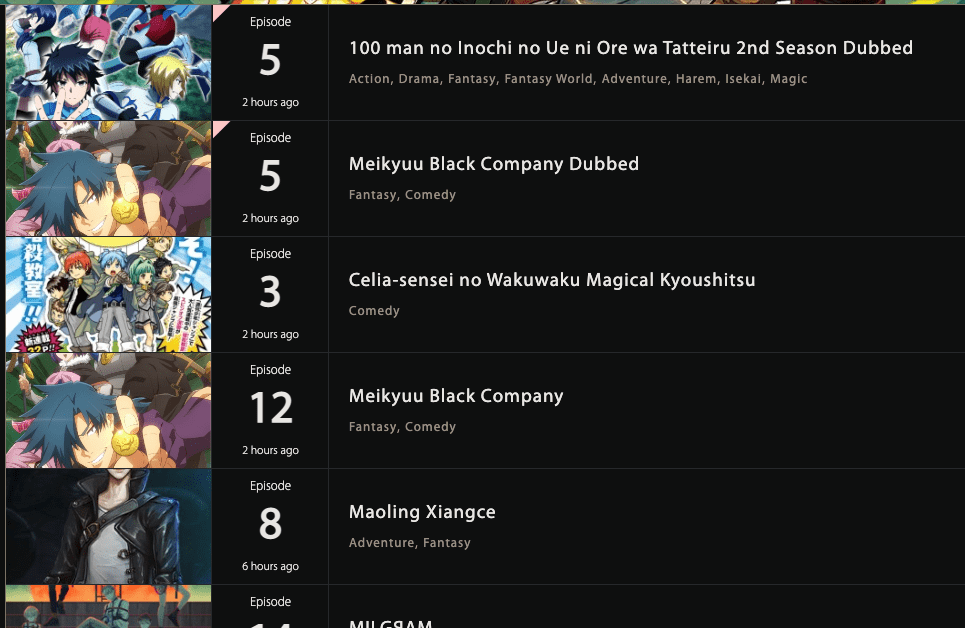Open the Meikyuu Black Company Dubbed title link
965x628 pixels.
click(493, 164)
